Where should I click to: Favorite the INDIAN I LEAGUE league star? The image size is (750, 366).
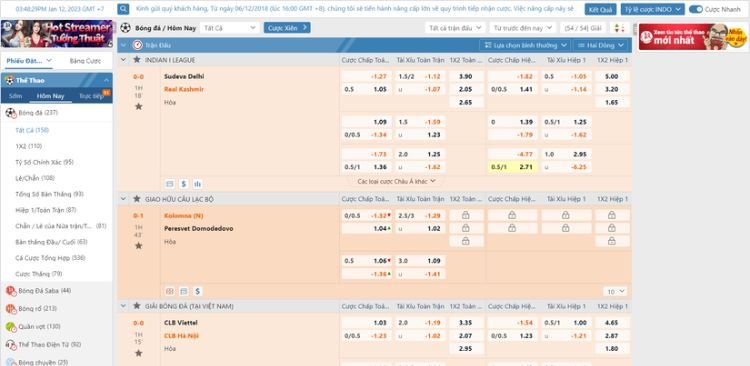click(137, 60)
